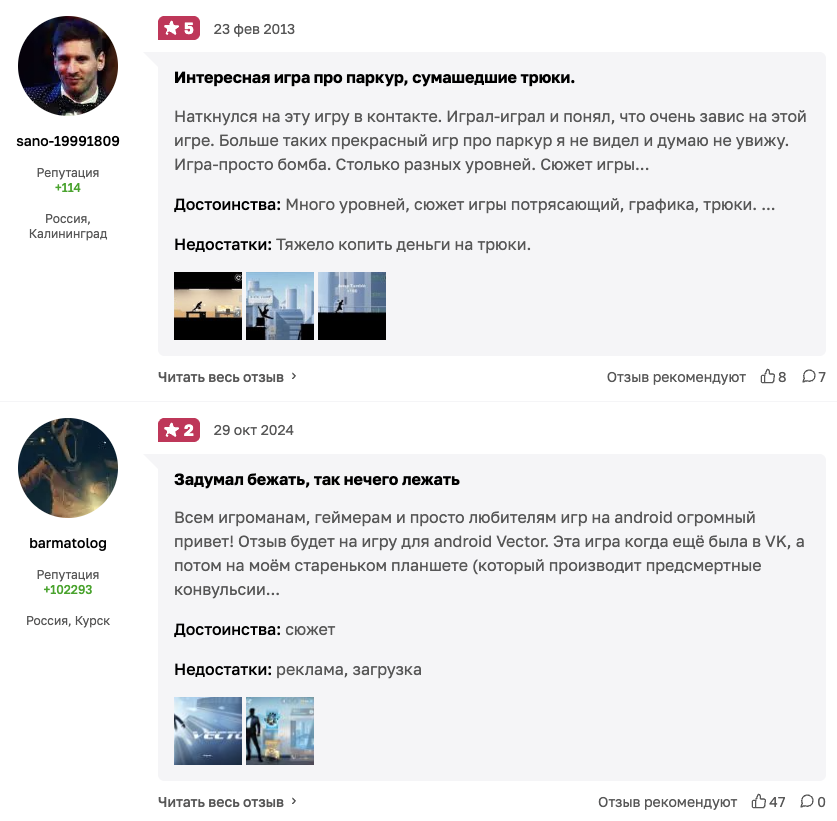Click the 5-star rating badge
Image resolution: width=837 pixels, height=821 pixels.
[179, 28]
